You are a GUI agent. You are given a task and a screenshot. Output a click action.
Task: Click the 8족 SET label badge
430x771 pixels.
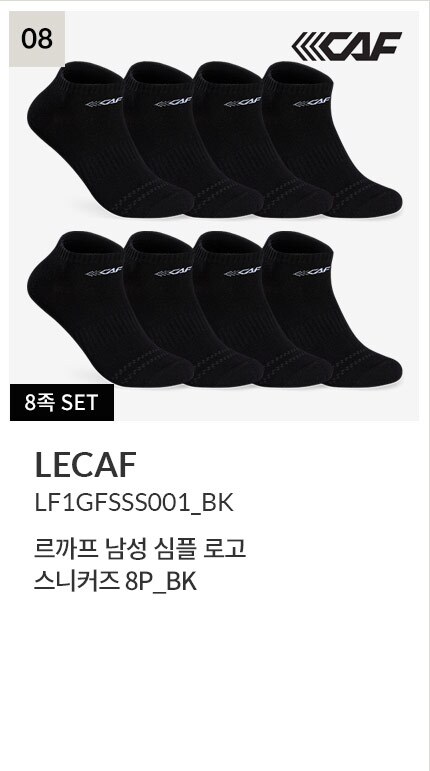[62, 403]
